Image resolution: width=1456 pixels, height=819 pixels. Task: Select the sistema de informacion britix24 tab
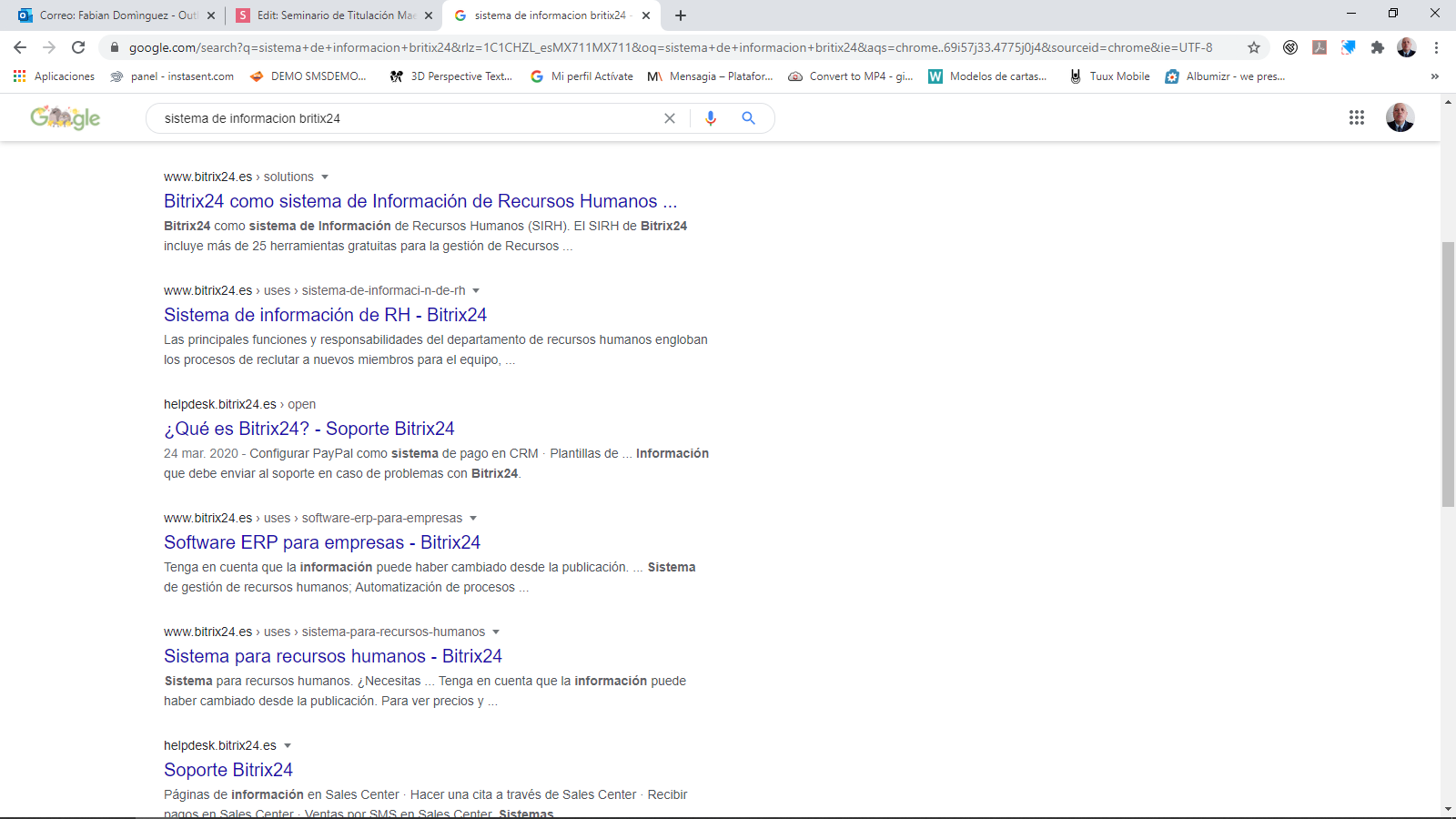click(551, 15)
